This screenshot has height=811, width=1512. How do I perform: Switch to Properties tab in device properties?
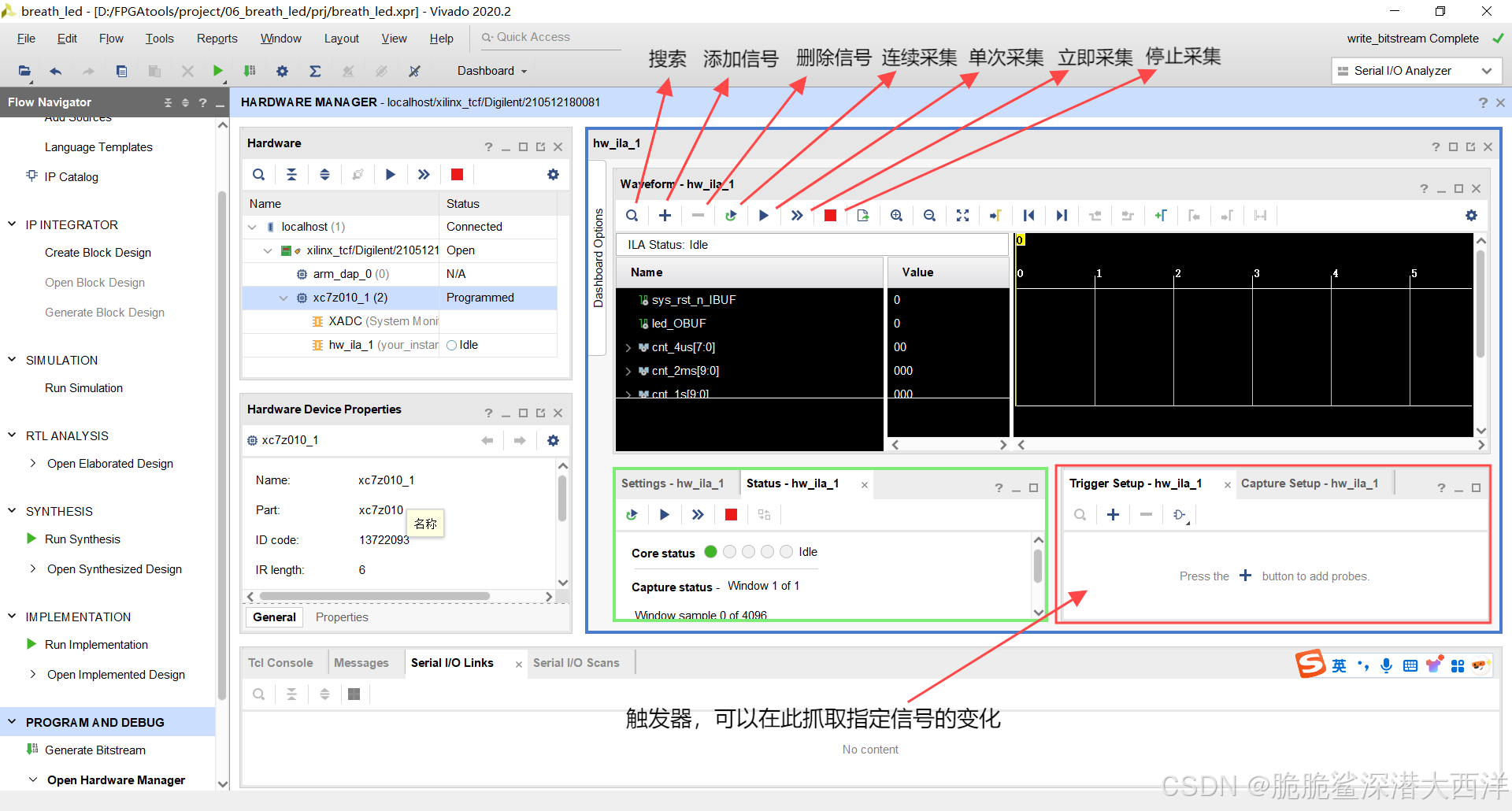[x=342, y=617]
